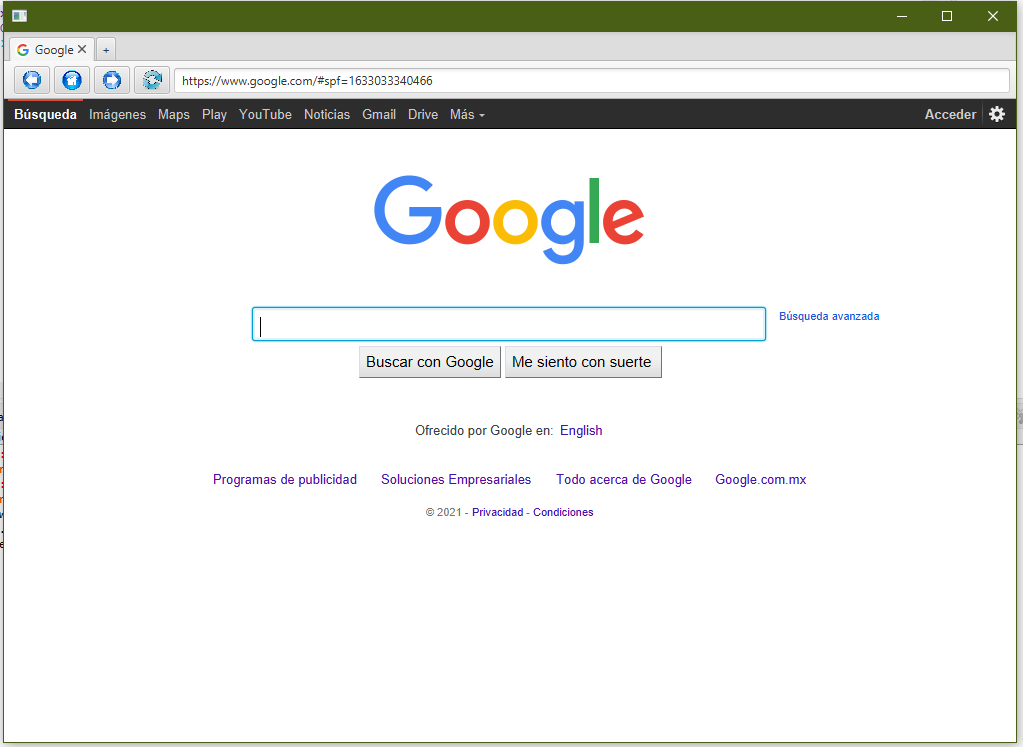Select the Google browser tab
This screenshot has width=1023, height=747.
click(52, 50)
